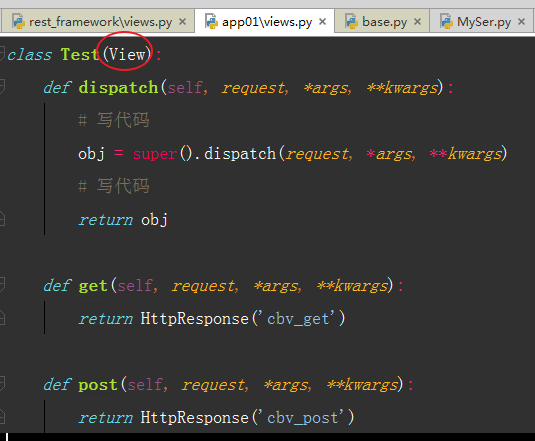Click the 'cbv_get' string literal
Image resolution: width=535 pixels, height=441 pixels.
(298, 319)
